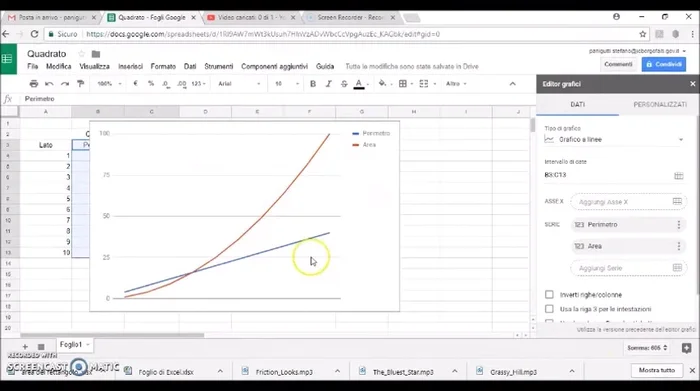This screenshot has height=391, width=700.
Task: Select the Paint format tool
Action: click(x=80, y=83)
